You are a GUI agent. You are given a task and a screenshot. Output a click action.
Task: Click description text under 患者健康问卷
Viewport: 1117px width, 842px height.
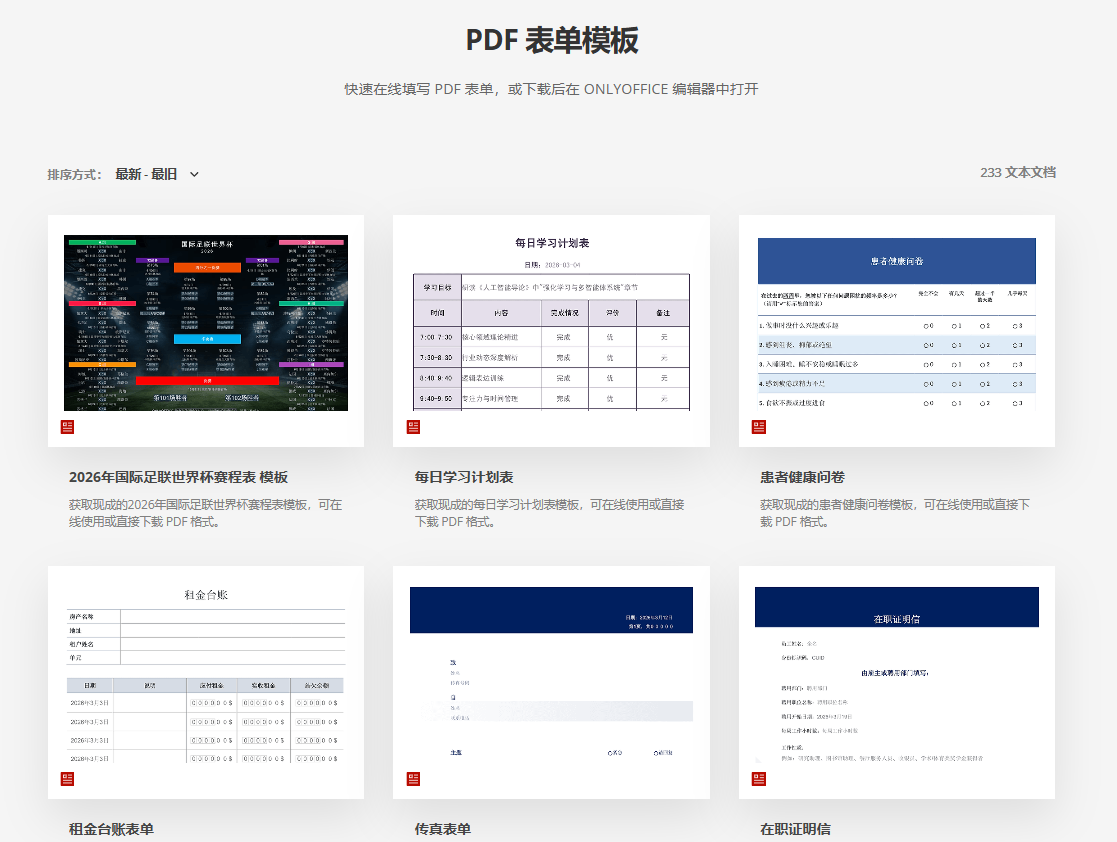pos(895,513)
